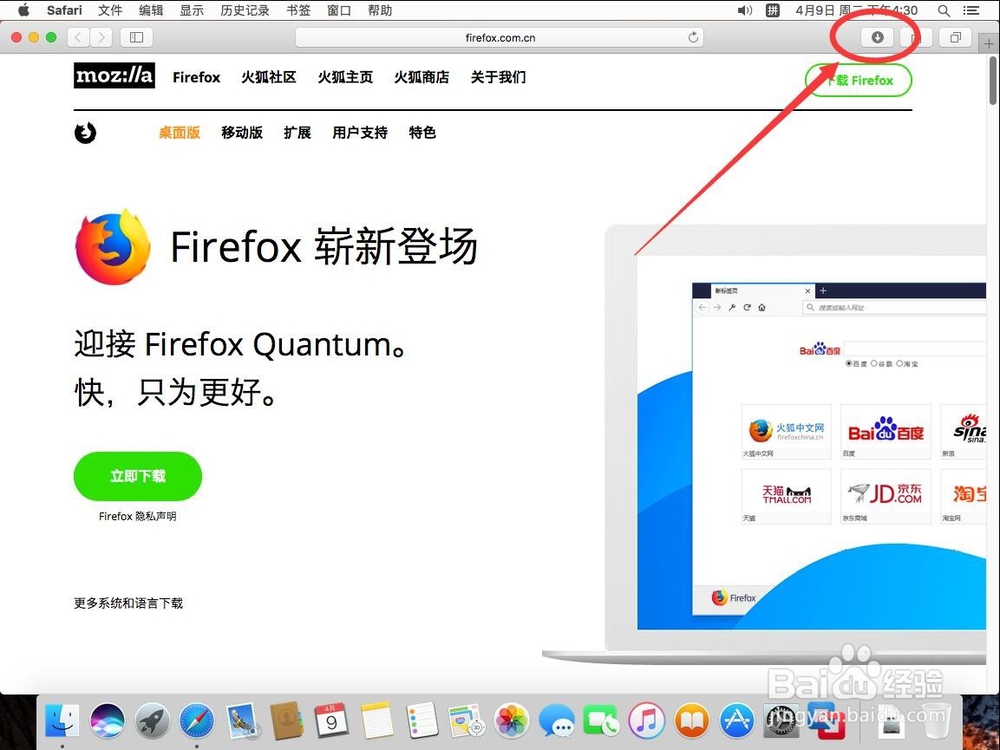Reload the page from the address bar
The height and width of the screenshot is (750, 1000).
(x=693, y=37)
